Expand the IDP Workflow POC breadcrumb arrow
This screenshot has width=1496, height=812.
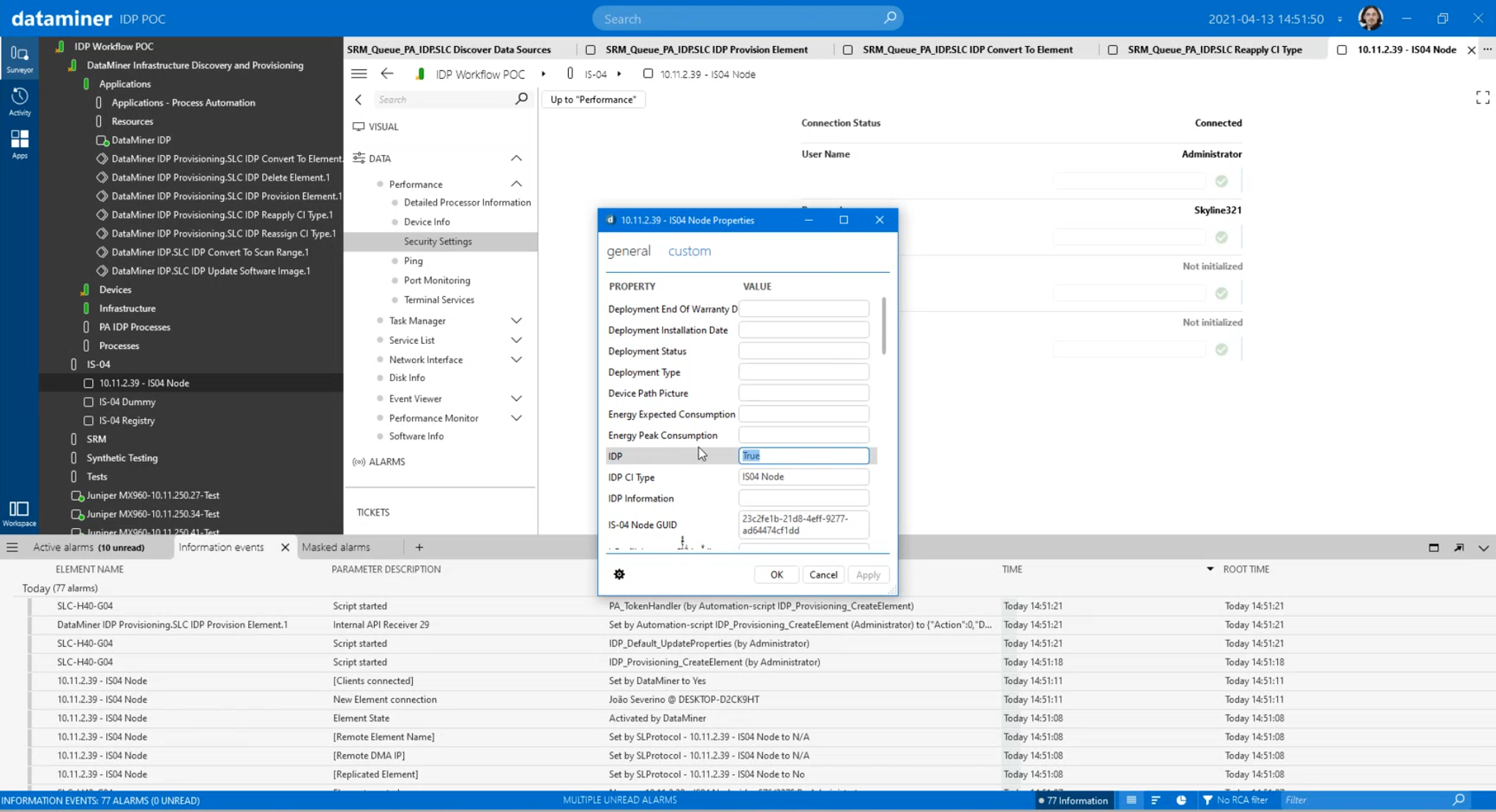tap(543, 74)
